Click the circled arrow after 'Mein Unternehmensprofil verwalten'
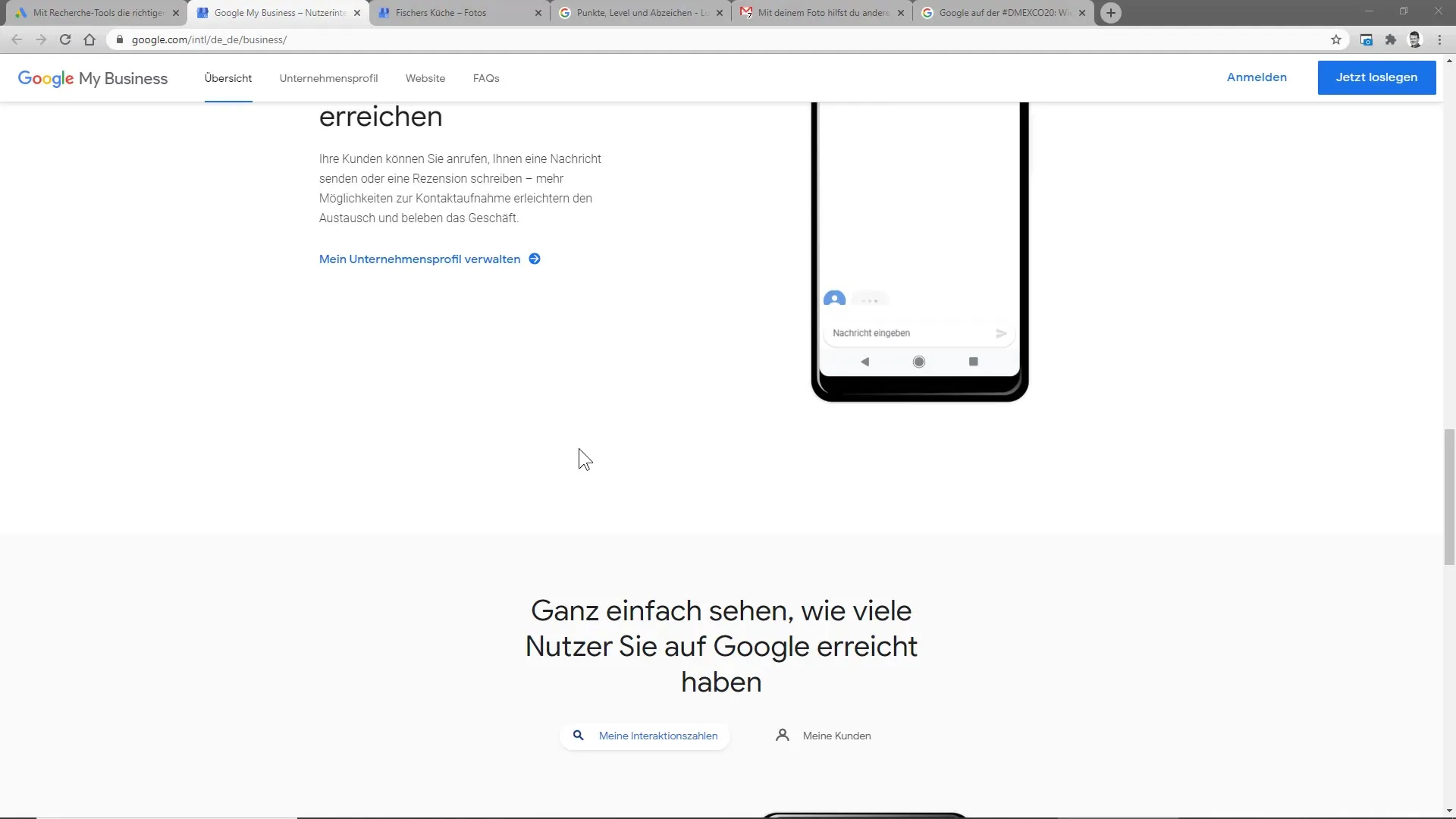Viewport: 1456px width, 819px height. [x=535, y=259]
